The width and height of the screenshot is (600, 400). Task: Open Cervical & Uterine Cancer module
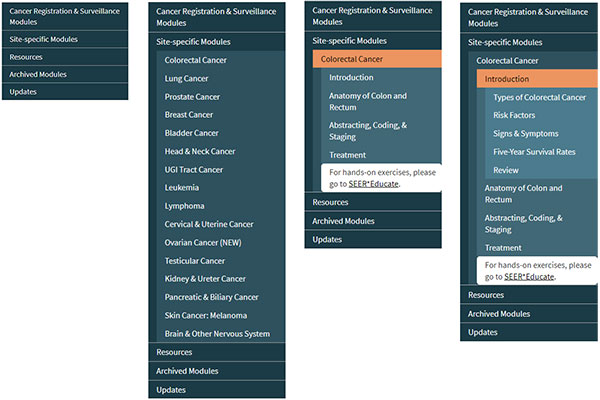pos(209,224)
